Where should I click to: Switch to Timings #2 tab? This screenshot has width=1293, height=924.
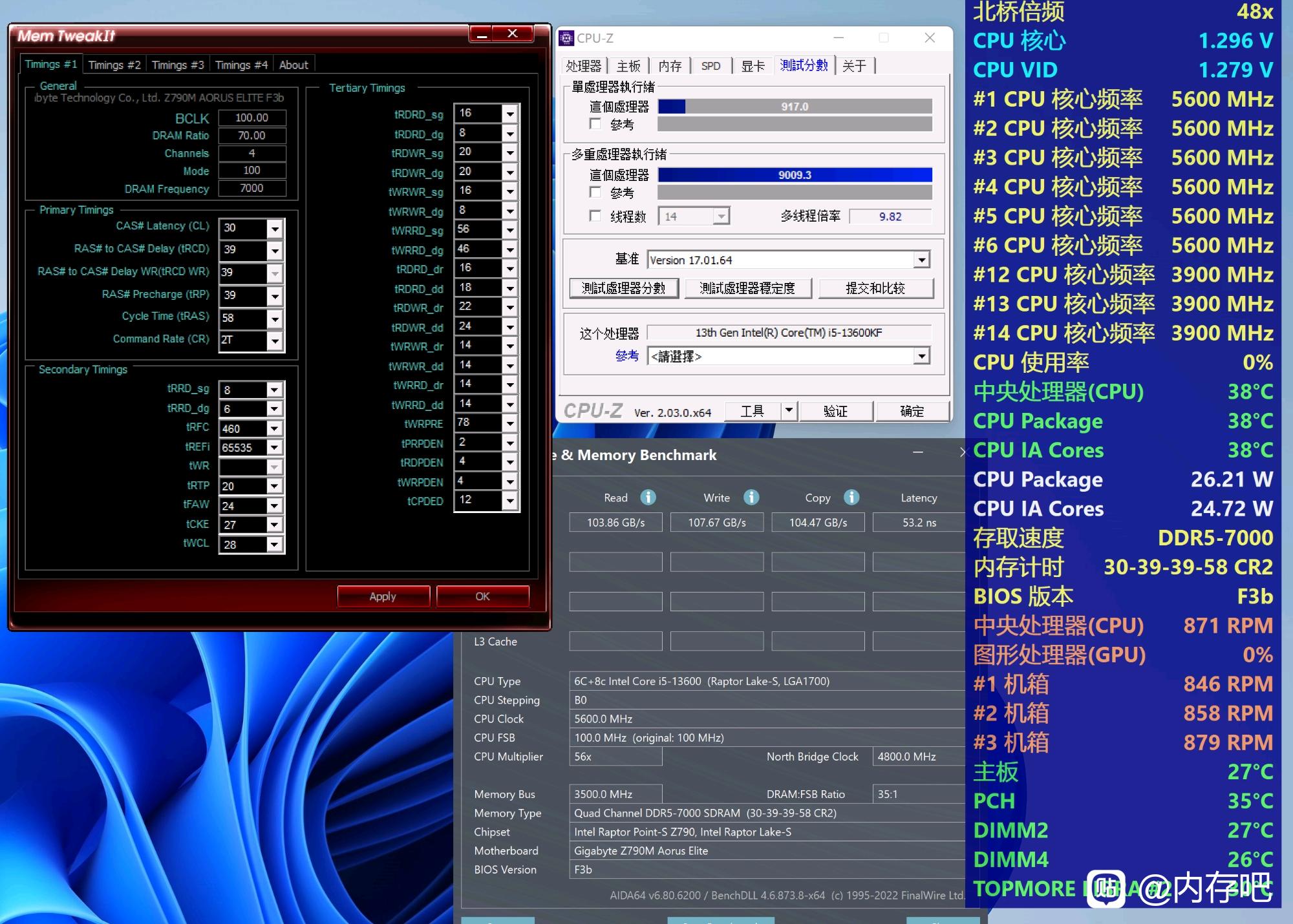click(x=114, y=65)
